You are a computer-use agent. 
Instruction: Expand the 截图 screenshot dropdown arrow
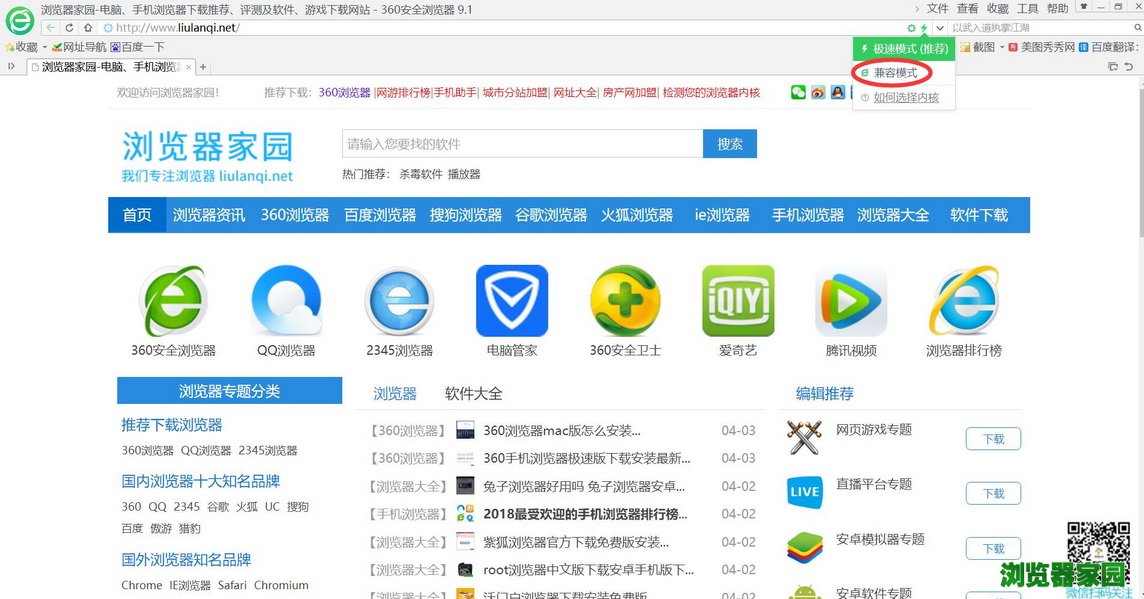(x=1001, y=48)
